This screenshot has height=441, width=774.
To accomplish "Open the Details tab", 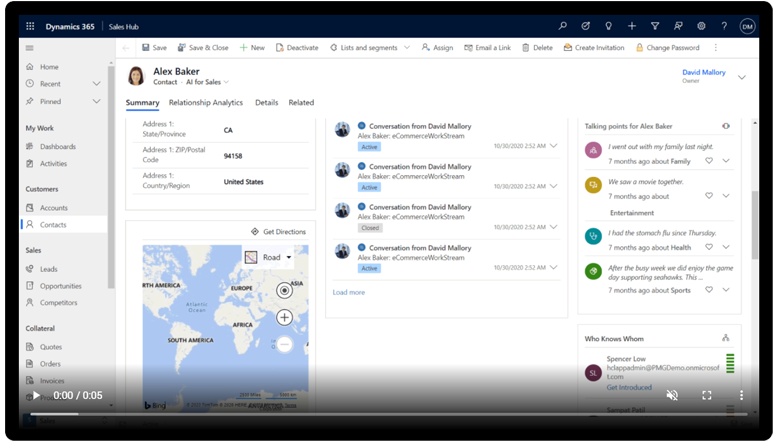I will tap(267, 103).
